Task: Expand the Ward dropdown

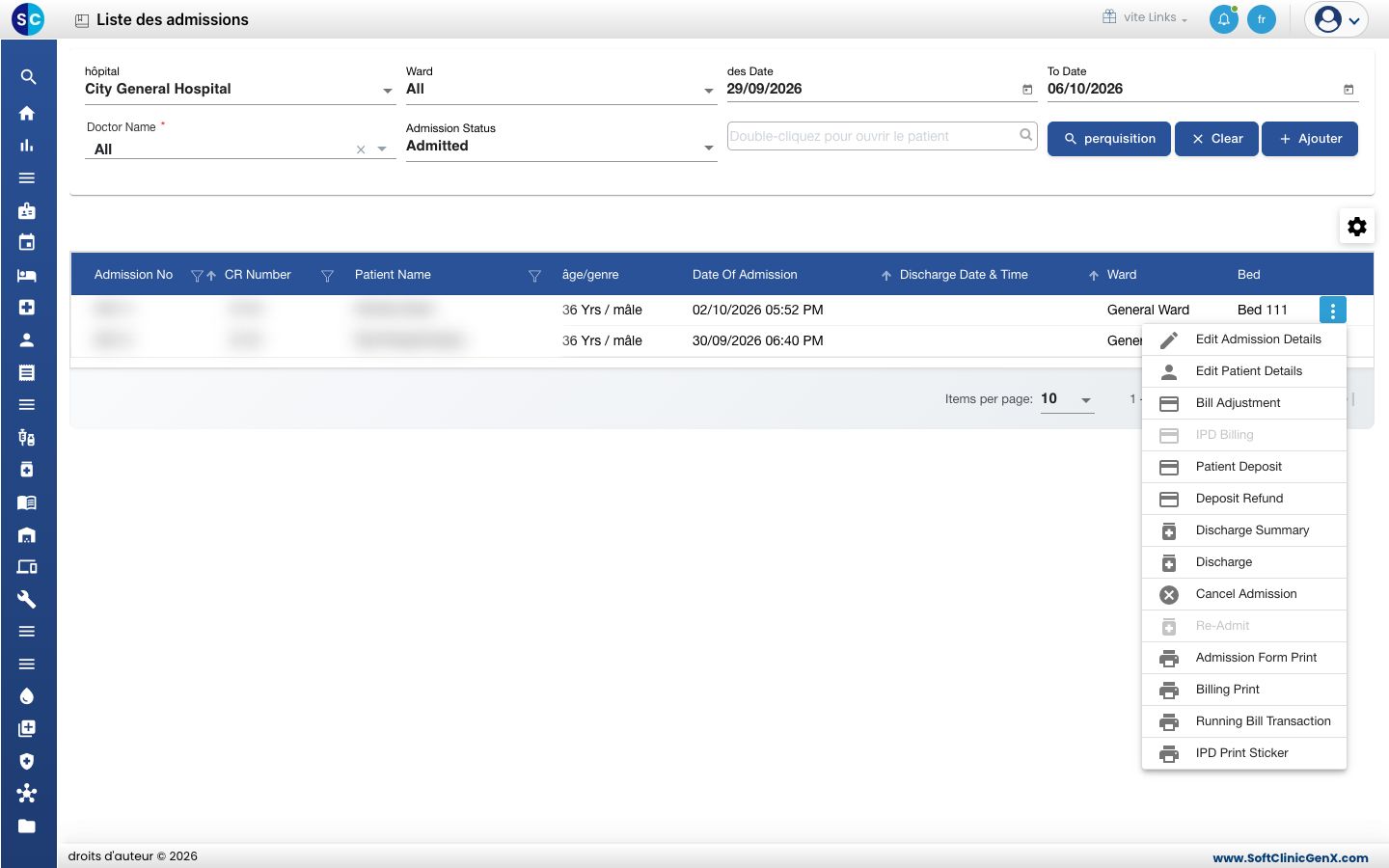Action: point(709,91)
